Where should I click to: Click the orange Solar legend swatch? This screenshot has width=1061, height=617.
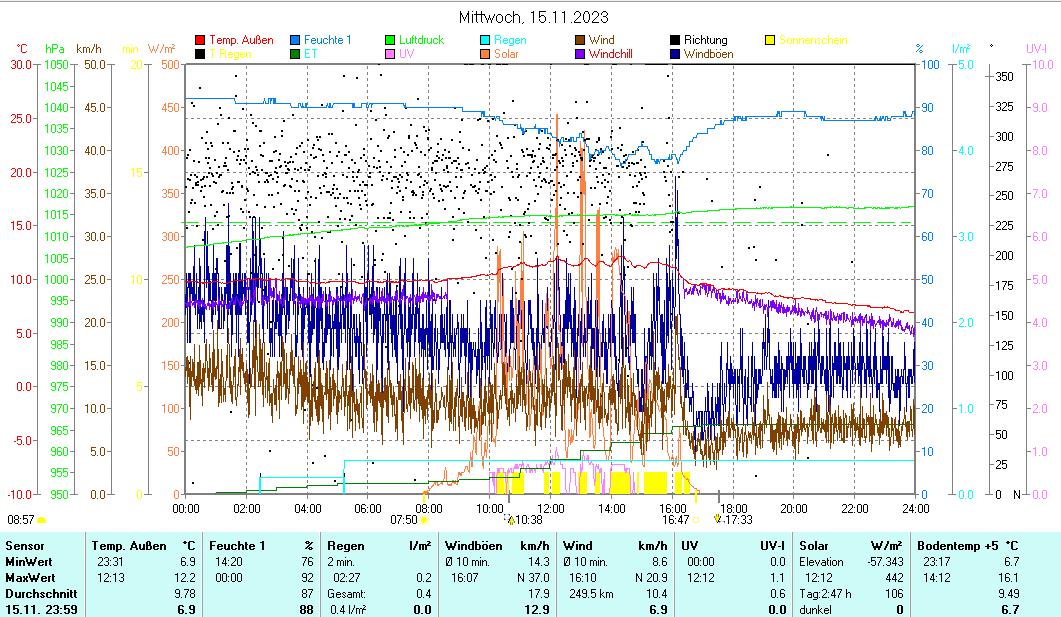(485, 54)
